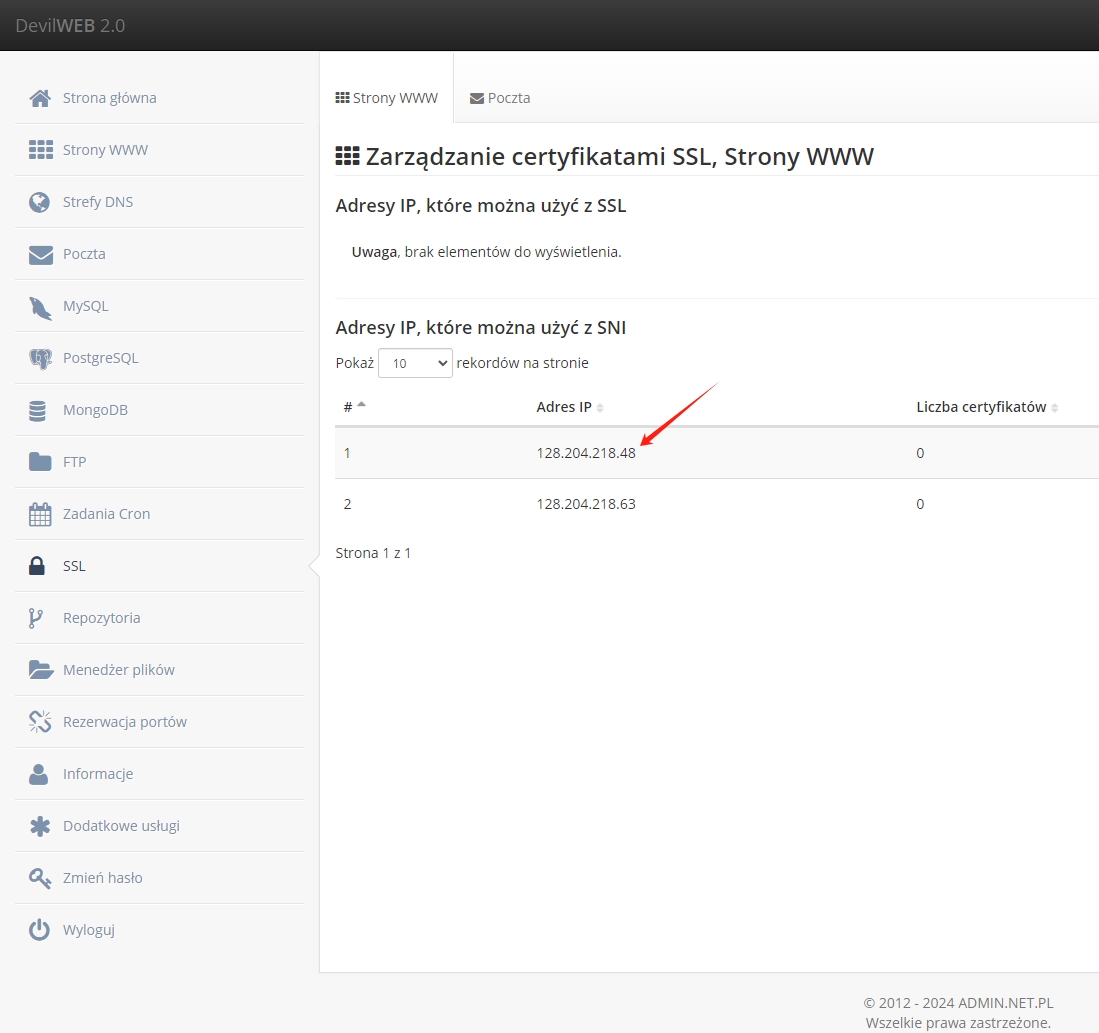
Task: Select the MongoDB database stack icon
Action: (x=39, y=410)
